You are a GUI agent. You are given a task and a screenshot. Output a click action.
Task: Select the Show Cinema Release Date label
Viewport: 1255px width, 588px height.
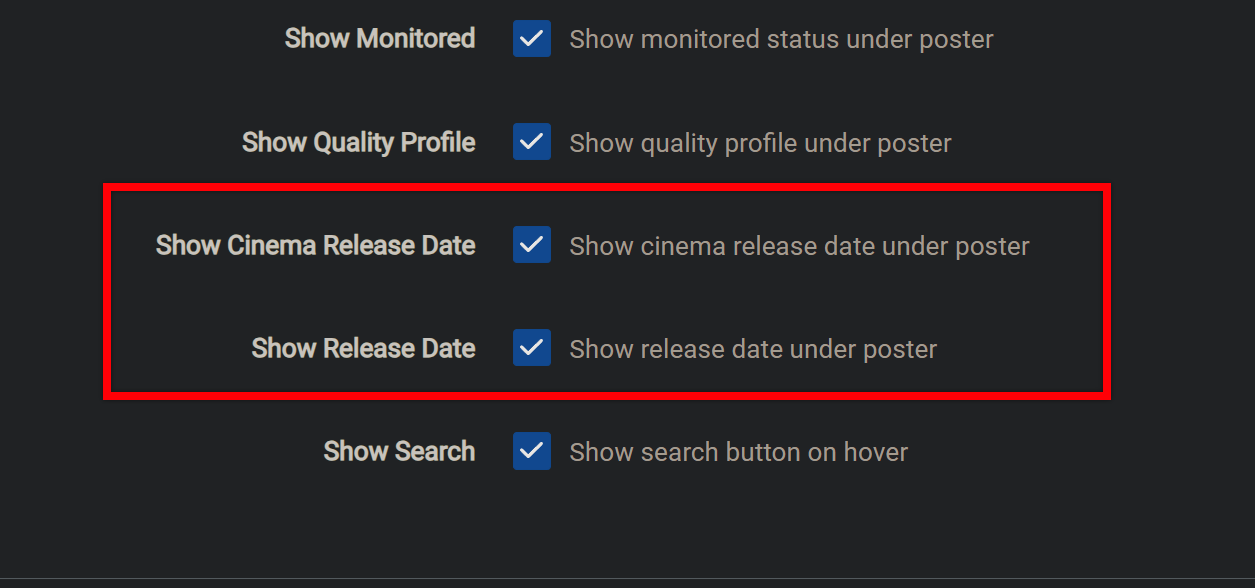(x=315, y=245)
